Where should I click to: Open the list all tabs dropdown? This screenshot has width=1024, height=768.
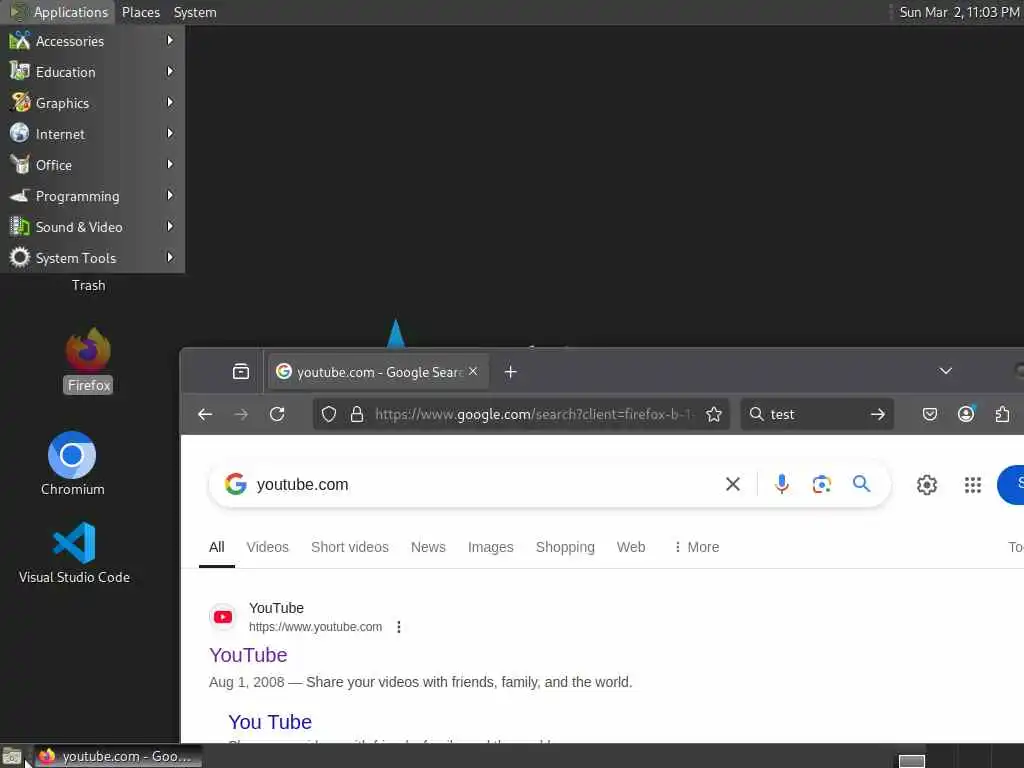coord(945,371)
